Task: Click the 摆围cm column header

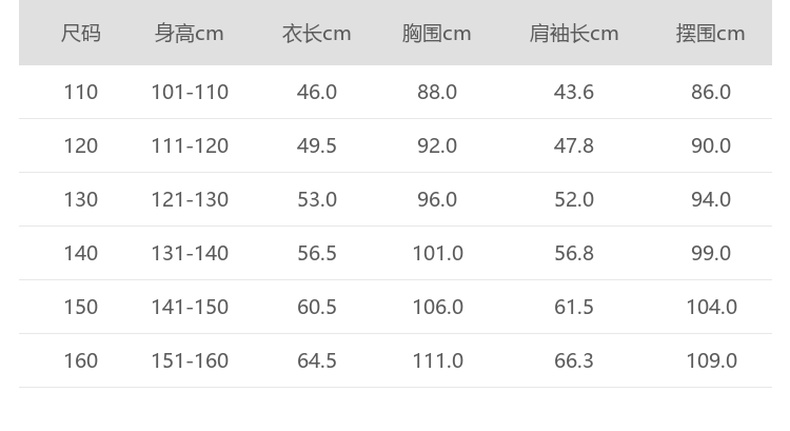Action: point(710,34)
